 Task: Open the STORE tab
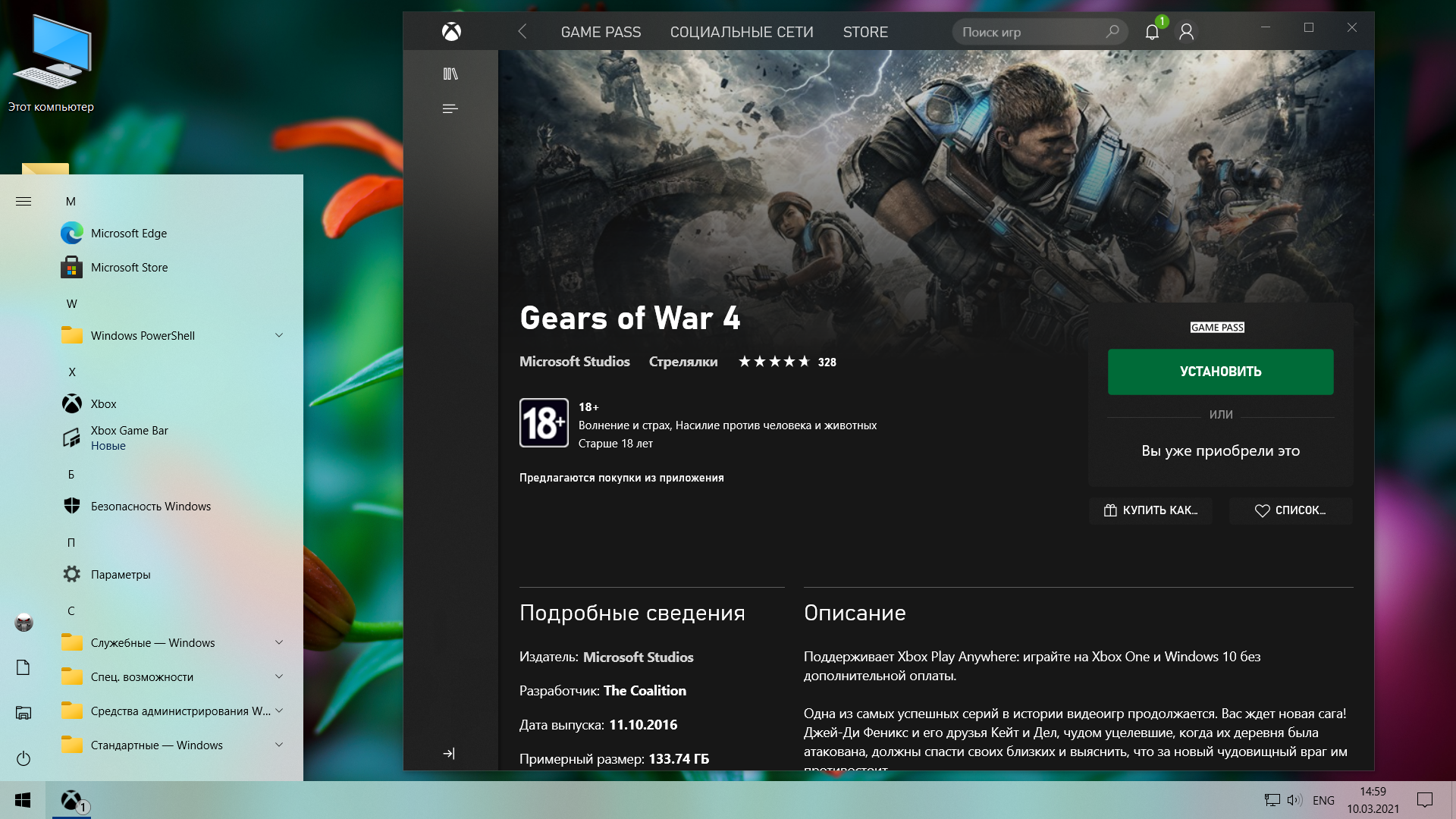click(x=865, y=32)
